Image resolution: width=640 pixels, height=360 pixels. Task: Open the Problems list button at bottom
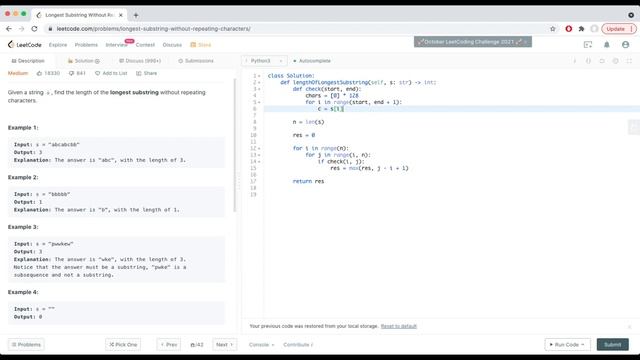click(26, 344)
